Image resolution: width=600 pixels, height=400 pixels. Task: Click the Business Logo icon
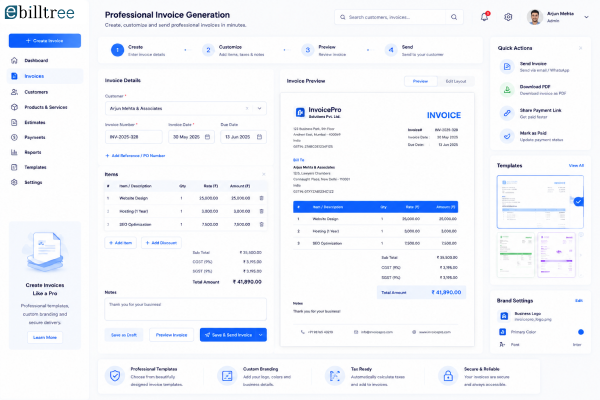504,316
